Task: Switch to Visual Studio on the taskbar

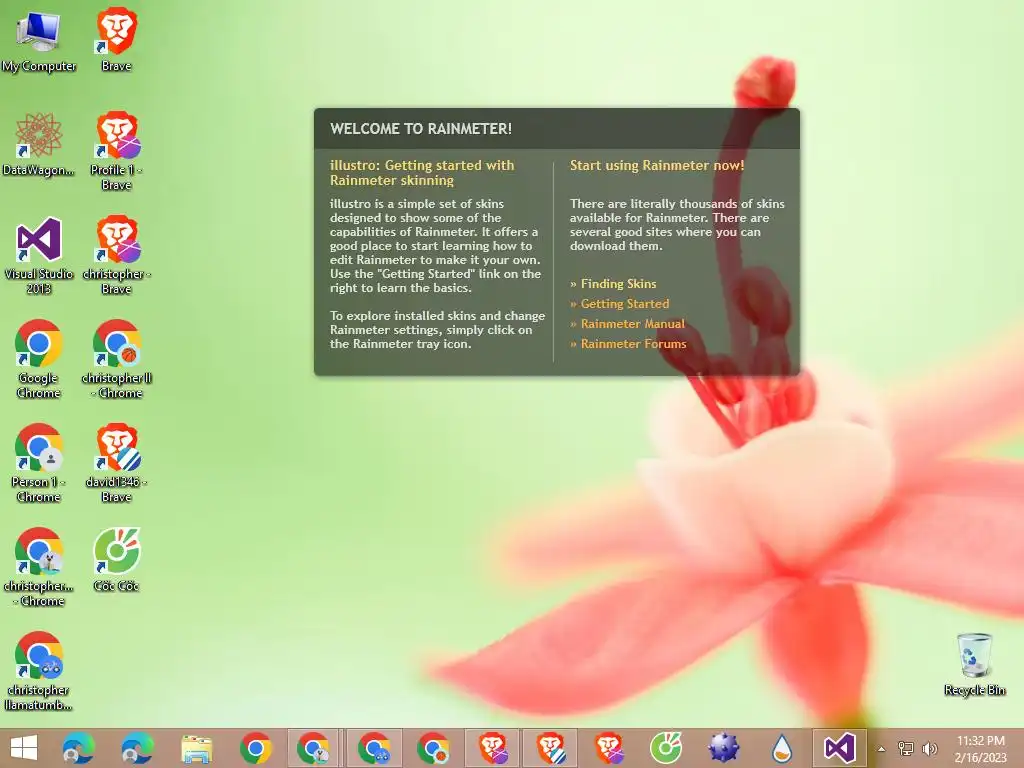Action: tap(840, 748)
